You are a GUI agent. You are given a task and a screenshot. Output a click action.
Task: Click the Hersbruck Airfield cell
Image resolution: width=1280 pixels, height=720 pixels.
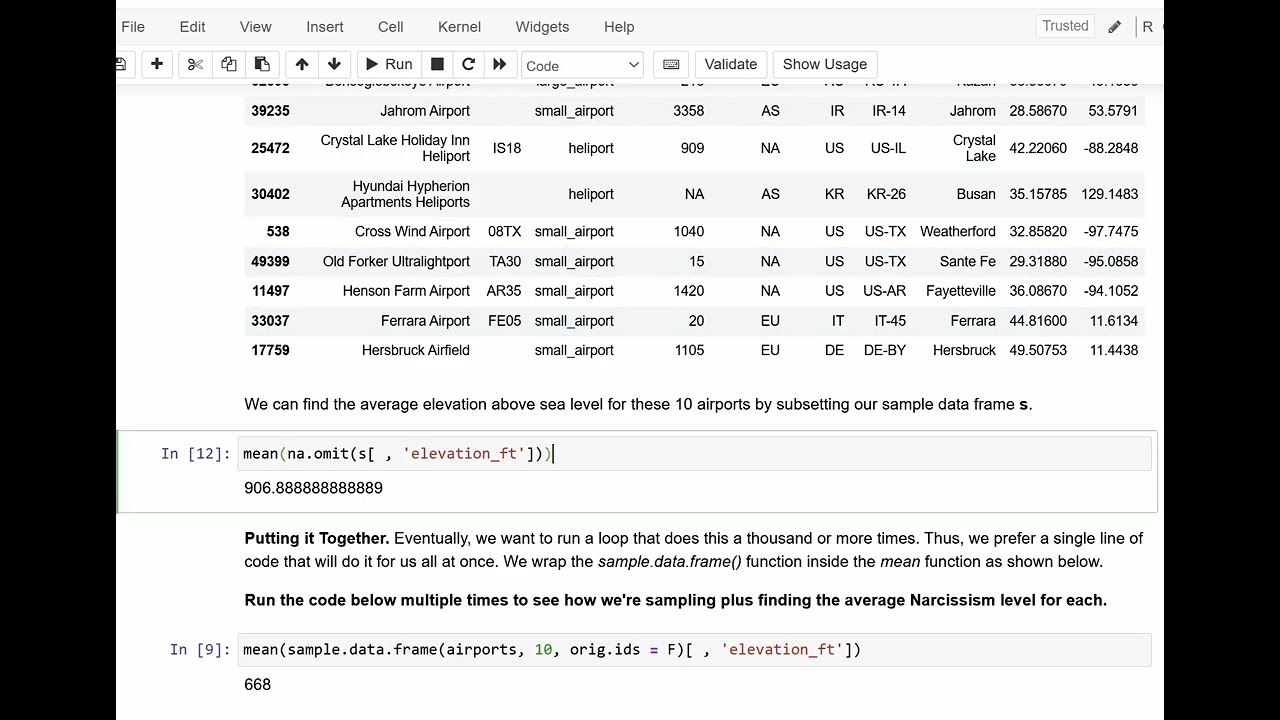pos(416,350)
